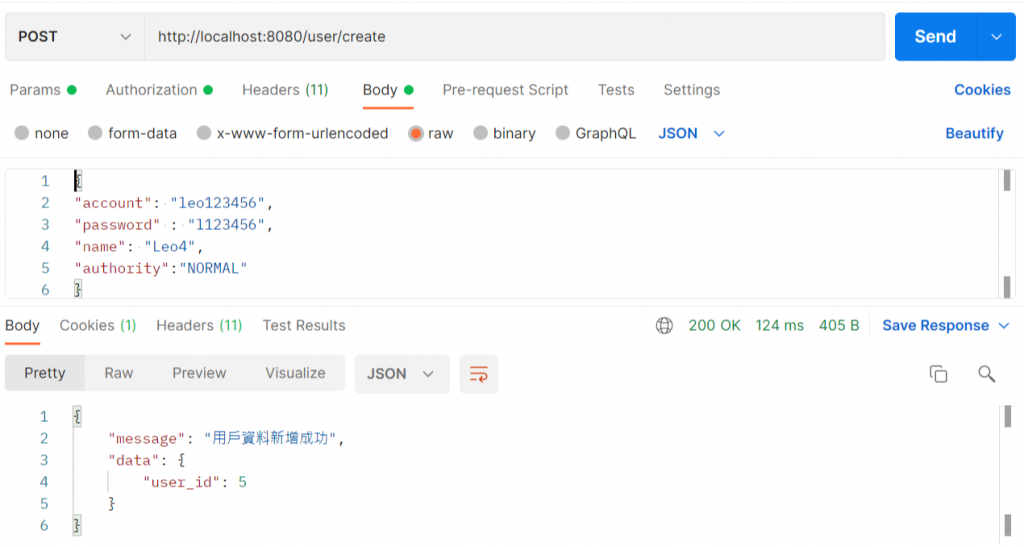Click the globe network icon beside 200 OK
This screenshot has width=1024, height=547.
click(x=664, y=325)
